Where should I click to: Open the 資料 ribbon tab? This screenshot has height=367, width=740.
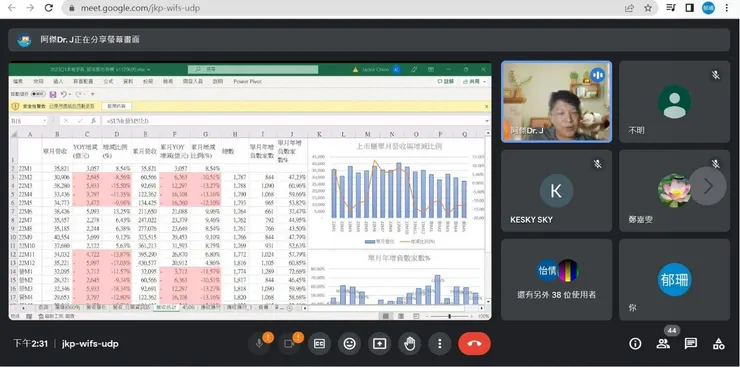[128, 81]
